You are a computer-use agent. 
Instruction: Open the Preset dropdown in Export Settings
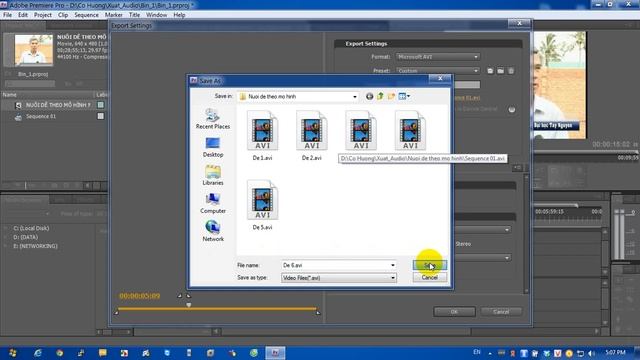click(x=438, y=71)
